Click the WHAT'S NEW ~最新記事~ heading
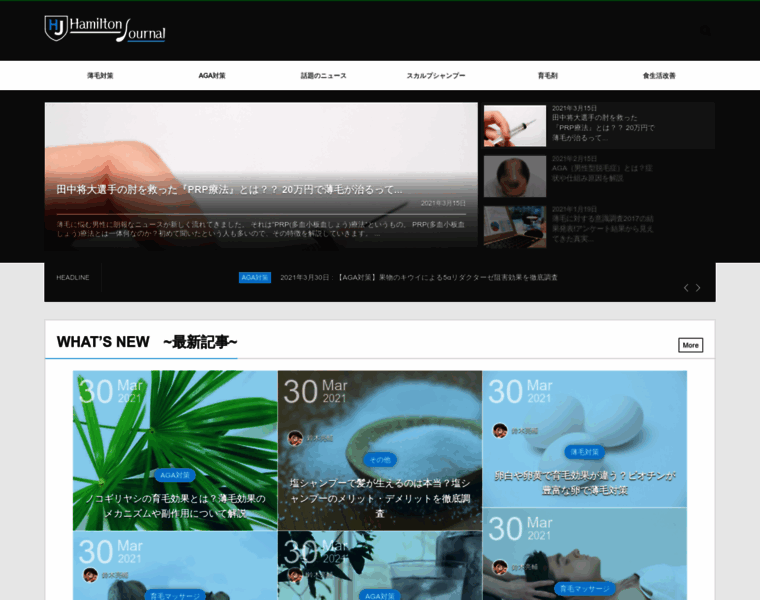 pos(147,342)
